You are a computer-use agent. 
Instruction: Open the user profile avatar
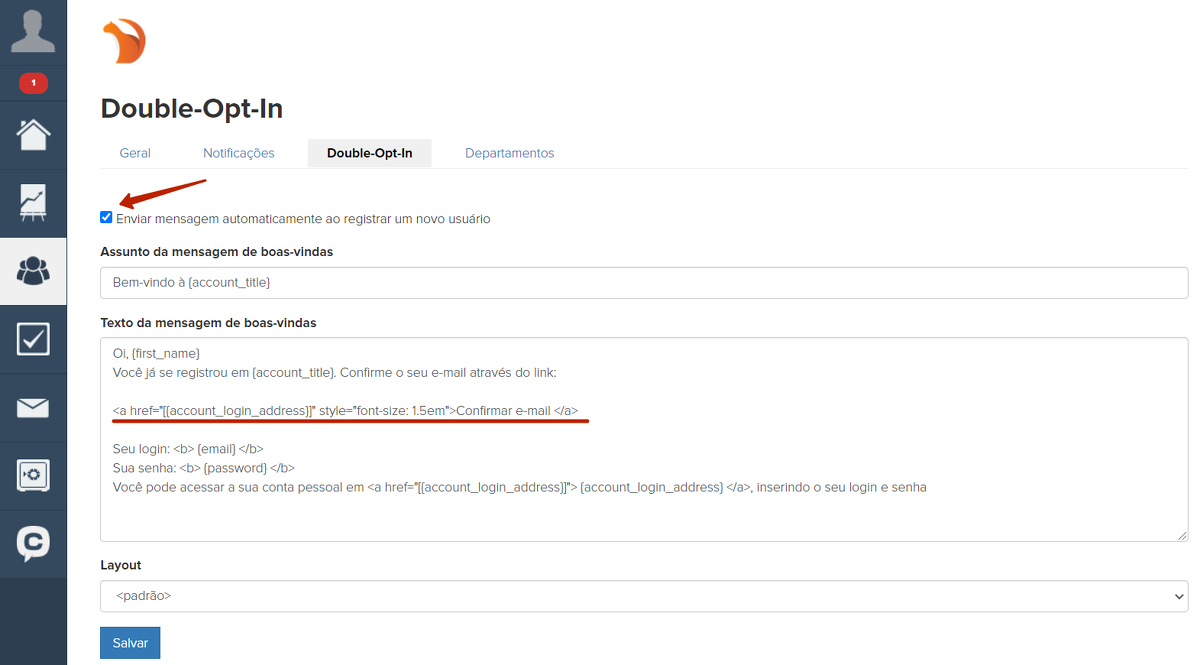click(x=33, y=32)
